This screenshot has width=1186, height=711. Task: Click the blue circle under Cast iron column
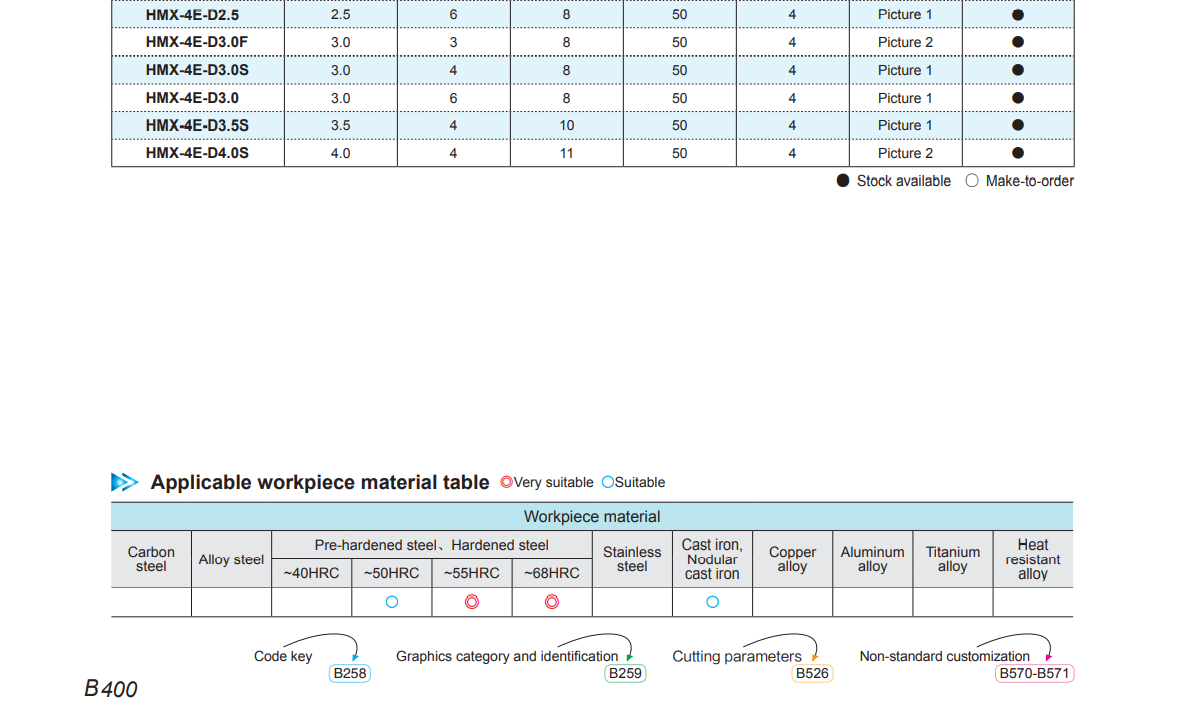click(x=713, y=602)
